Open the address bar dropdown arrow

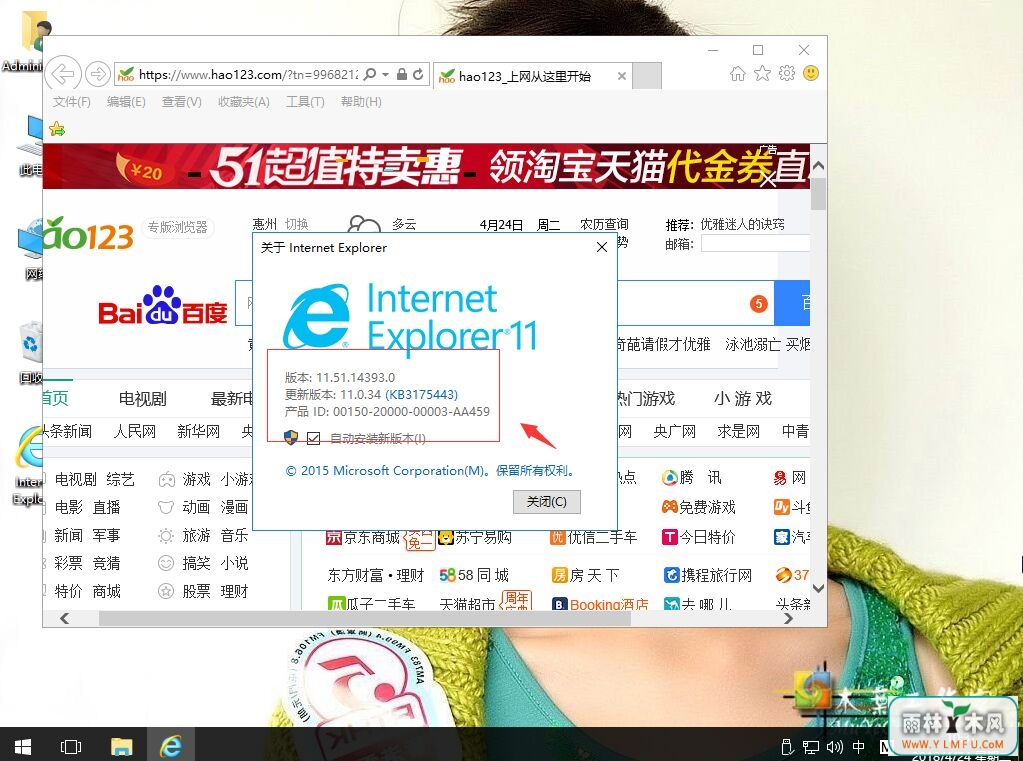386,74
